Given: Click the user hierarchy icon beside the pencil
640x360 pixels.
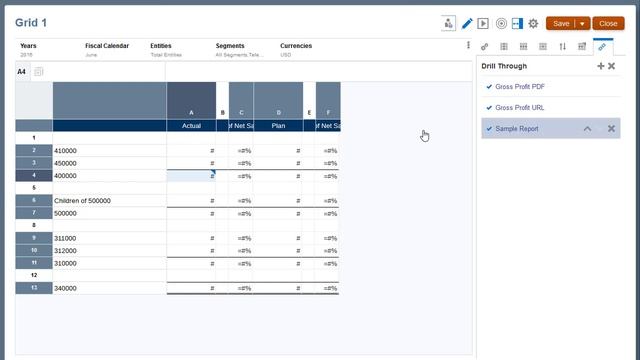Looking at the screenshot, I should pyautogui.click(x=448, y=23).
